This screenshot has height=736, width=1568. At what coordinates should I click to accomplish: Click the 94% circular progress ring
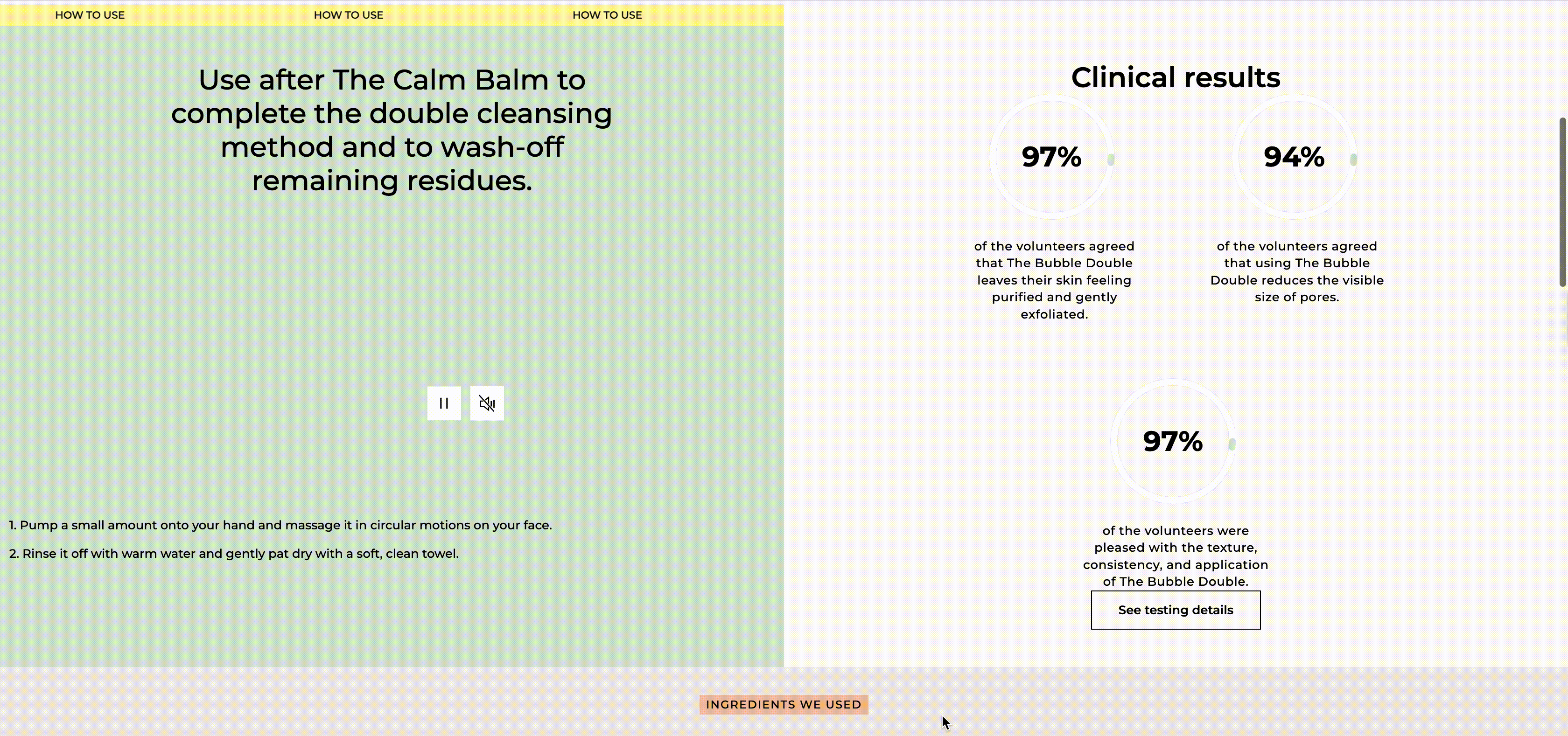1294,157
